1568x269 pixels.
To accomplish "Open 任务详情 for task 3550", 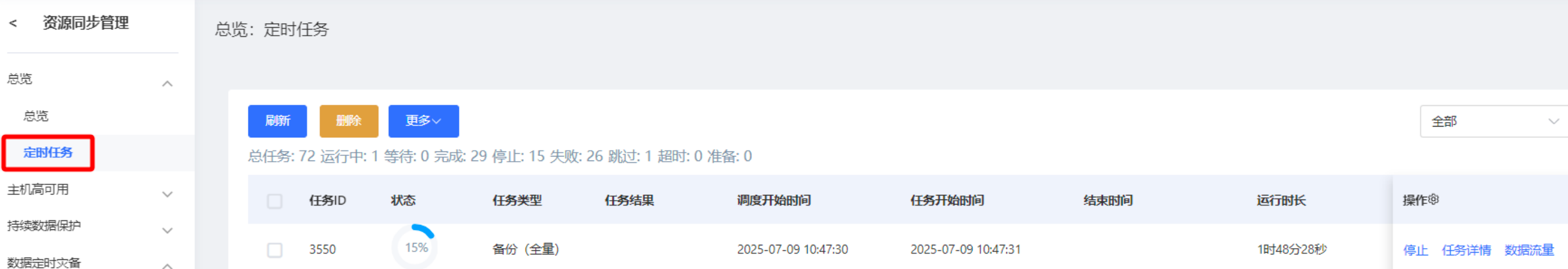I will (x=1466, y=250).
